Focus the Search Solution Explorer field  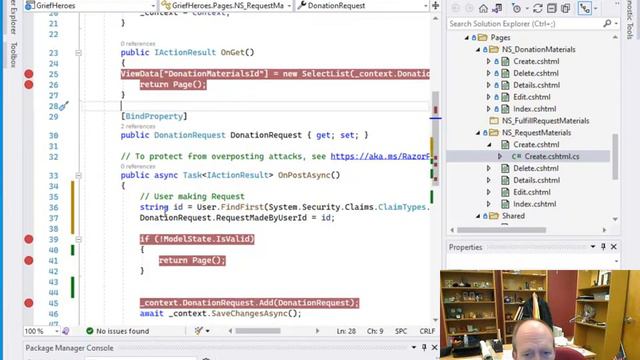524,24
